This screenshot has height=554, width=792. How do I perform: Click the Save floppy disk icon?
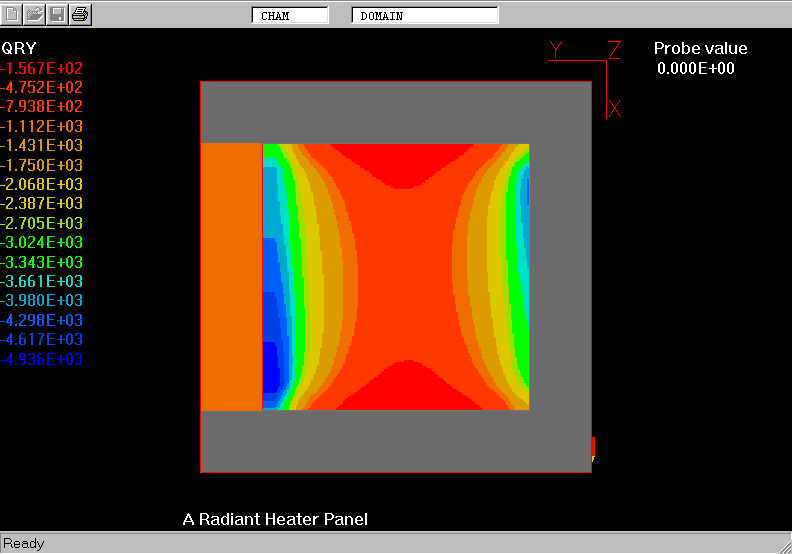click(x=58, y=14)
